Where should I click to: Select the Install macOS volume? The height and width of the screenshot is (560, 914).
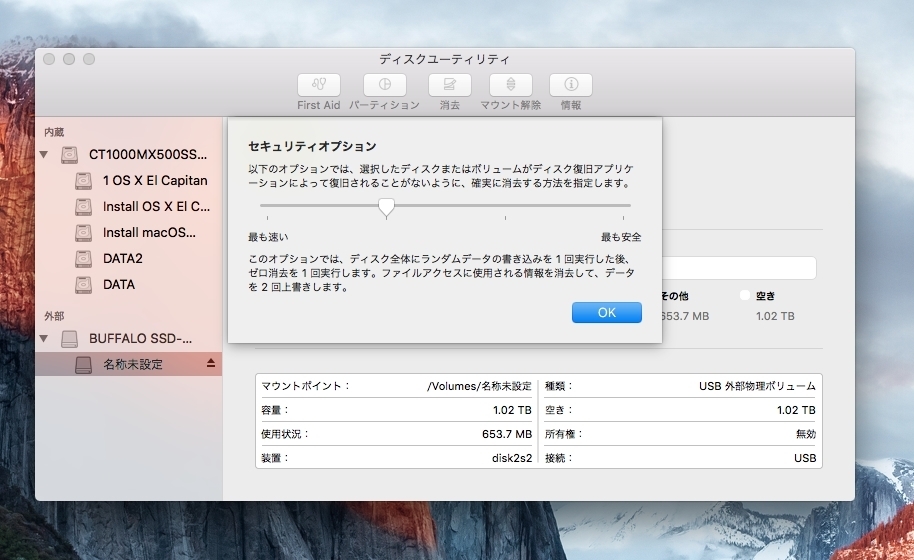tap(149, 233)
